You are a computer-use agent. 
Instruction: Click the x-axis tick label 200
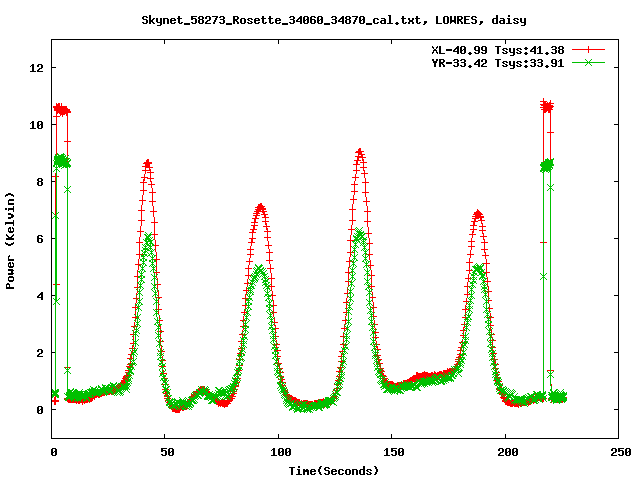click(x=507, y=452)
